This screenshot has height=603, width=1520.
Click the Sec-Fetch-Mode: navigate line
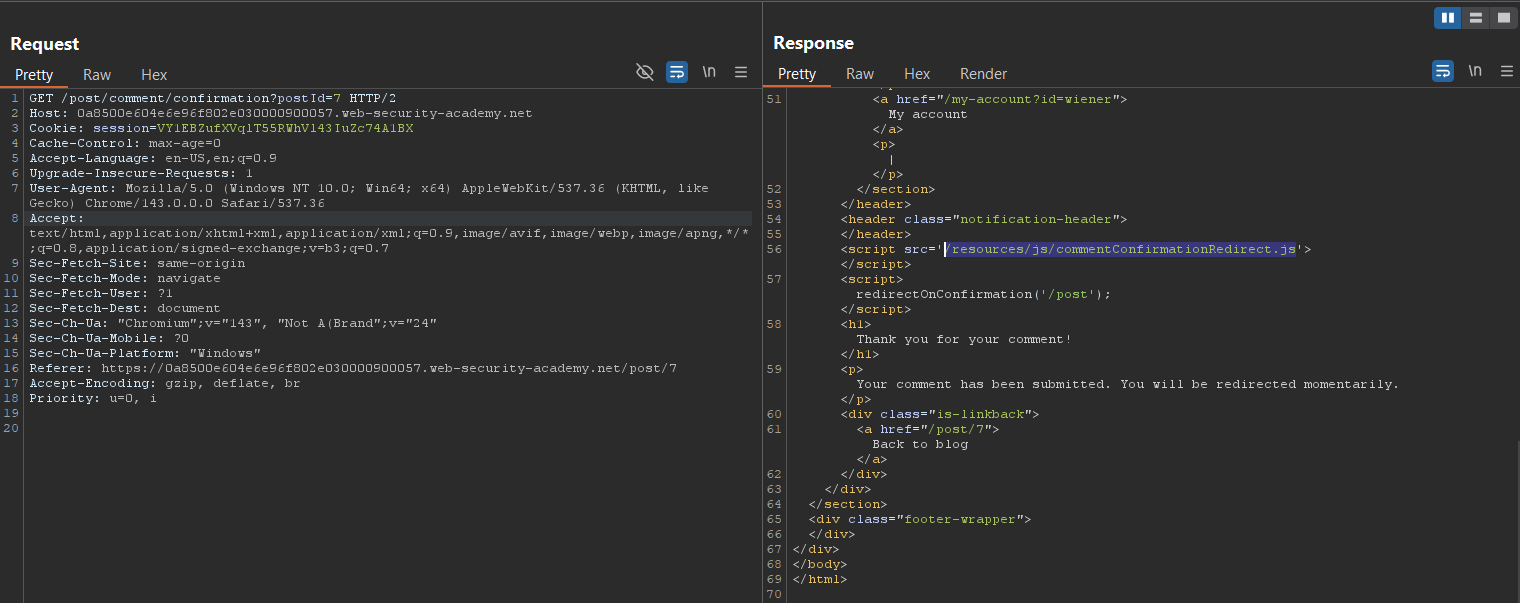(125, 279)
